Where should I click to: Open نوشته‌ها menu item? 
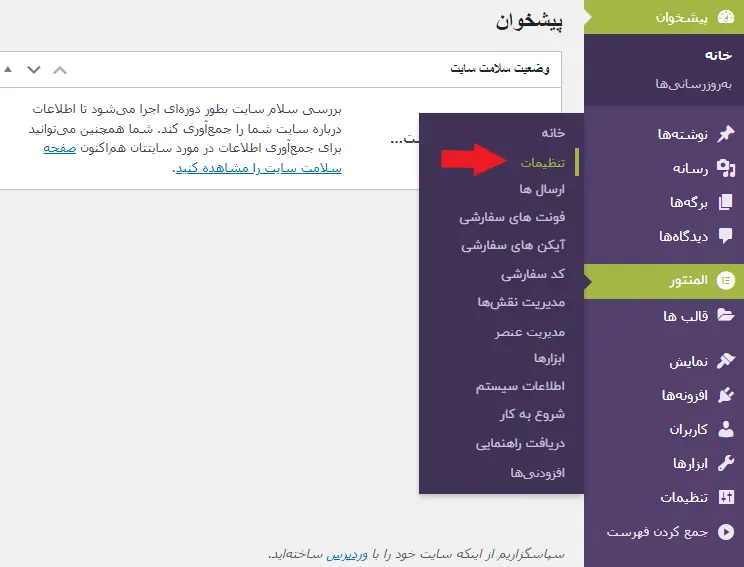point(664,134)
